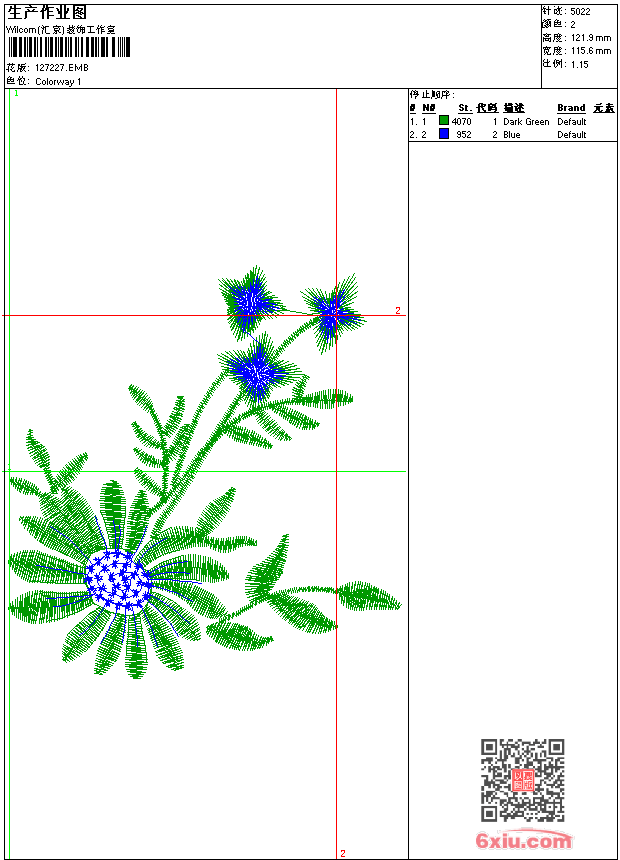Select the Blue thread color swatch
The image size is (620, 860).
tap(444, 133)
